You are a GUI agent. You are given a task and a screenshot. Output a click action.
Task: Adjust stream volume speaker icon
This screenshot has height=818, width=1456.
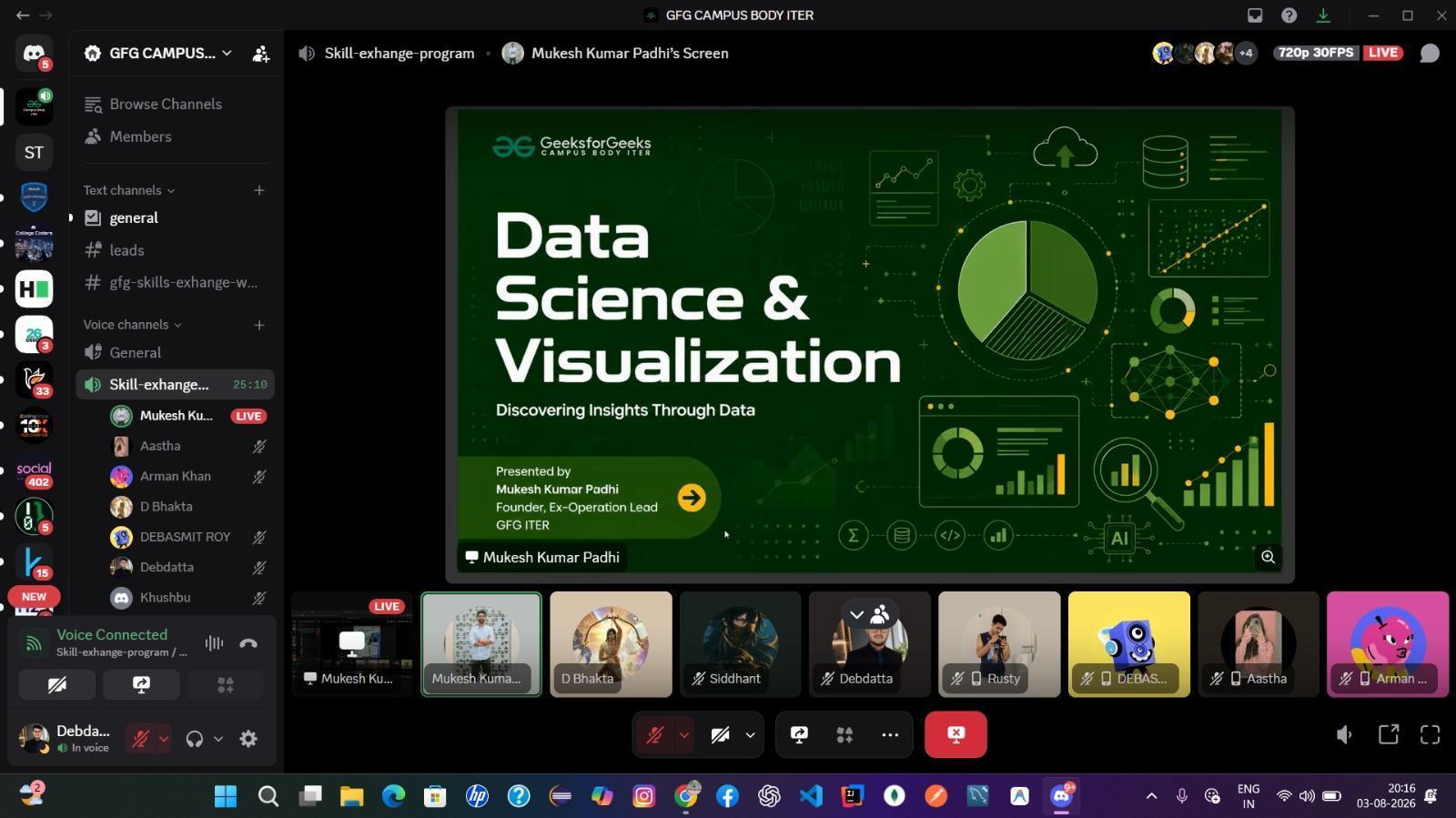[x=1344, y=734]
